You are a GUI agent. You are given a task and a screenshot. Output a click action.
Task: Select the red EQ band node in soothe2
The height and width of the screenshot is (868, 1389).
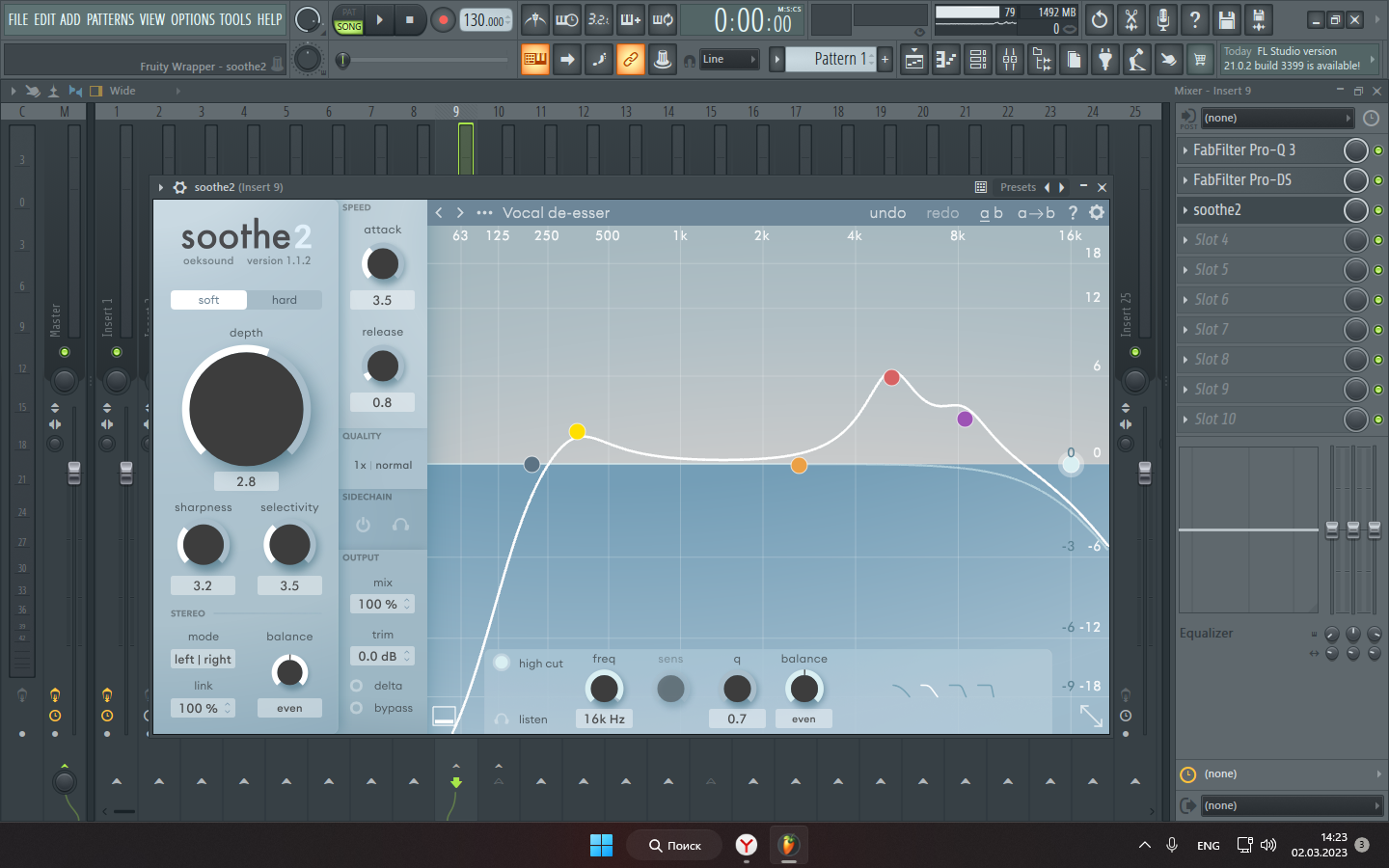tap(891, 377)
